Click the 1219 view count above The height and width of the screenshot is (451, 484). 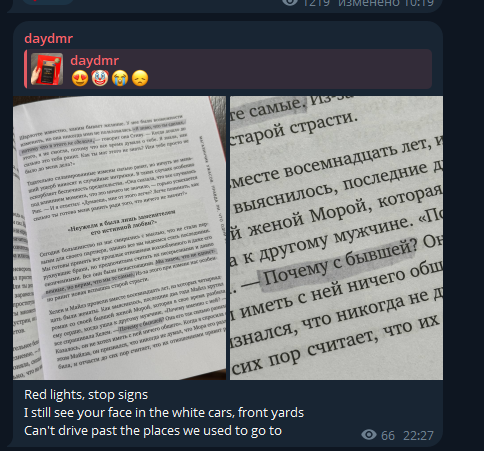pos(316,3)
